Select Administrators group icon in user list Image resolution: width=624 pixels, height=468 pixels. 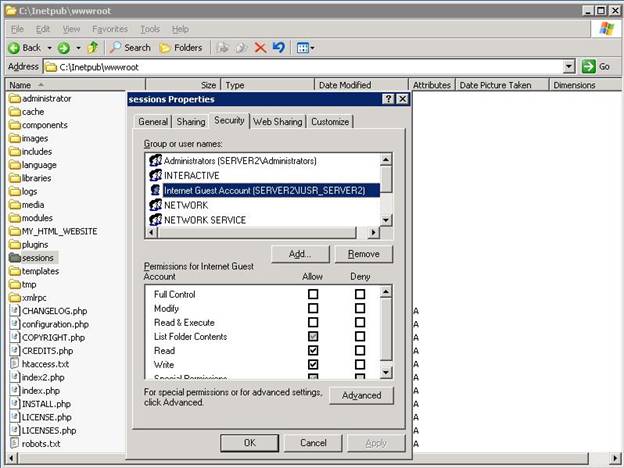pos(155,160)
